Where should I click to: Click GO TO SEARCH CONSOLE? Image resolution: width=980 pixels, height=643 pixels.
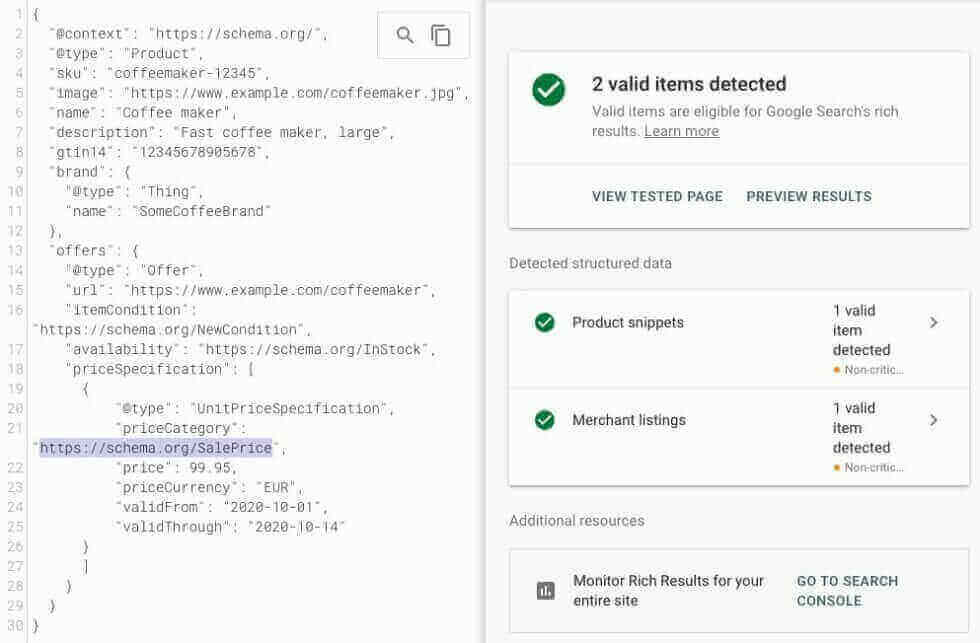point(847,590)
